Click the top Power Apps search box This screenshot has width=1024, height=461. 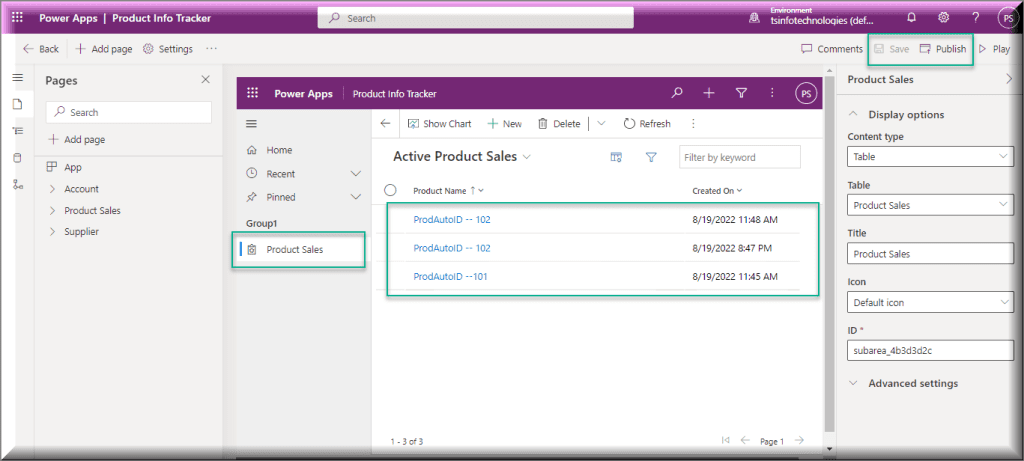(x=475, y=18)
